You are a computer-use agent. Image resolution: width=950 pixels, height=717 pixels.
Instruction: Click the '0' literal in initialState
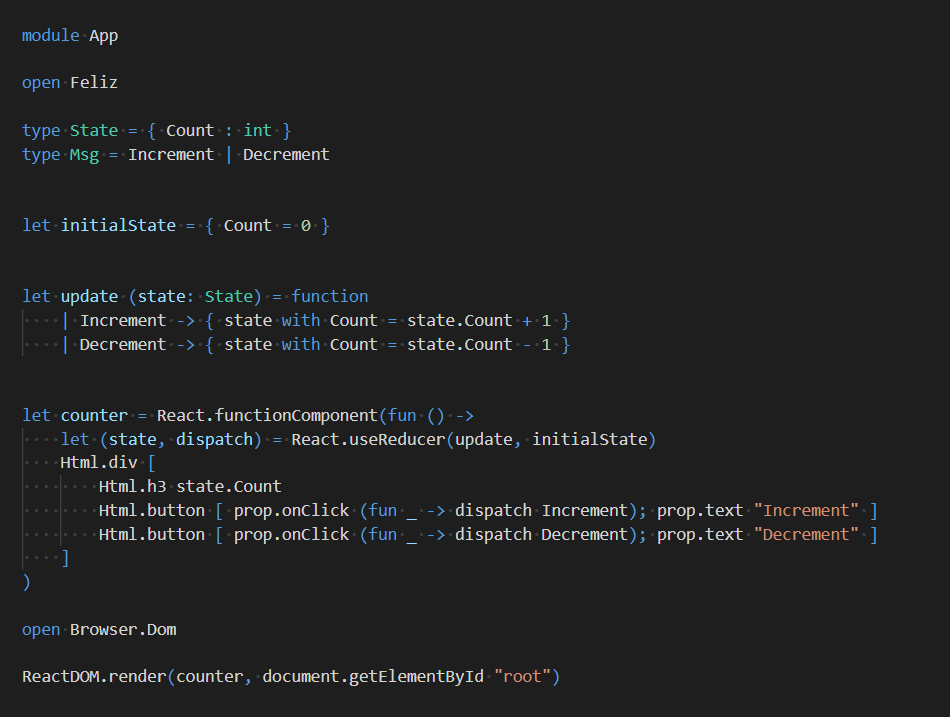306,225
